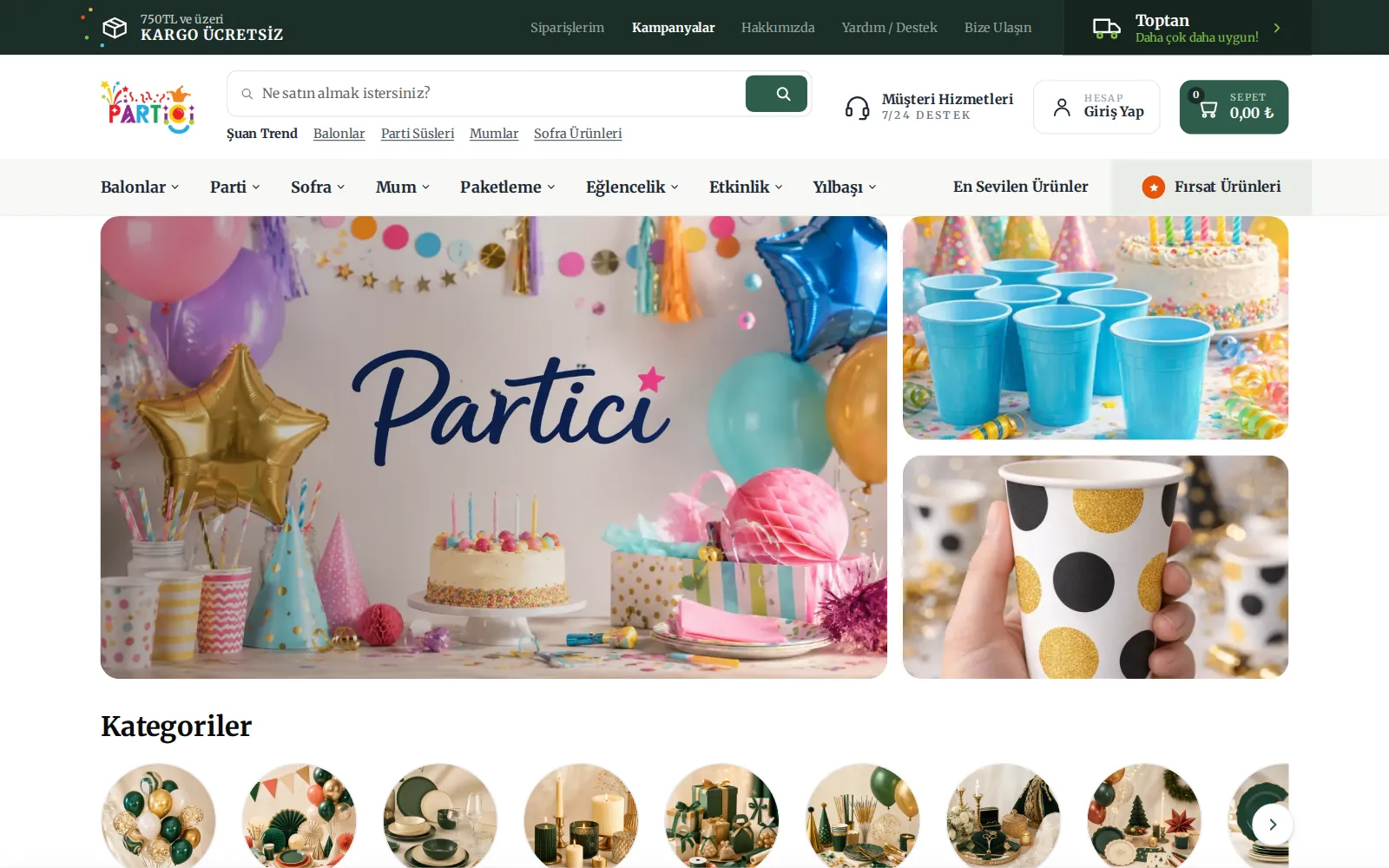Select the first balloon category circle
This screenshot has height=868, width=1389.
point(158,816)
